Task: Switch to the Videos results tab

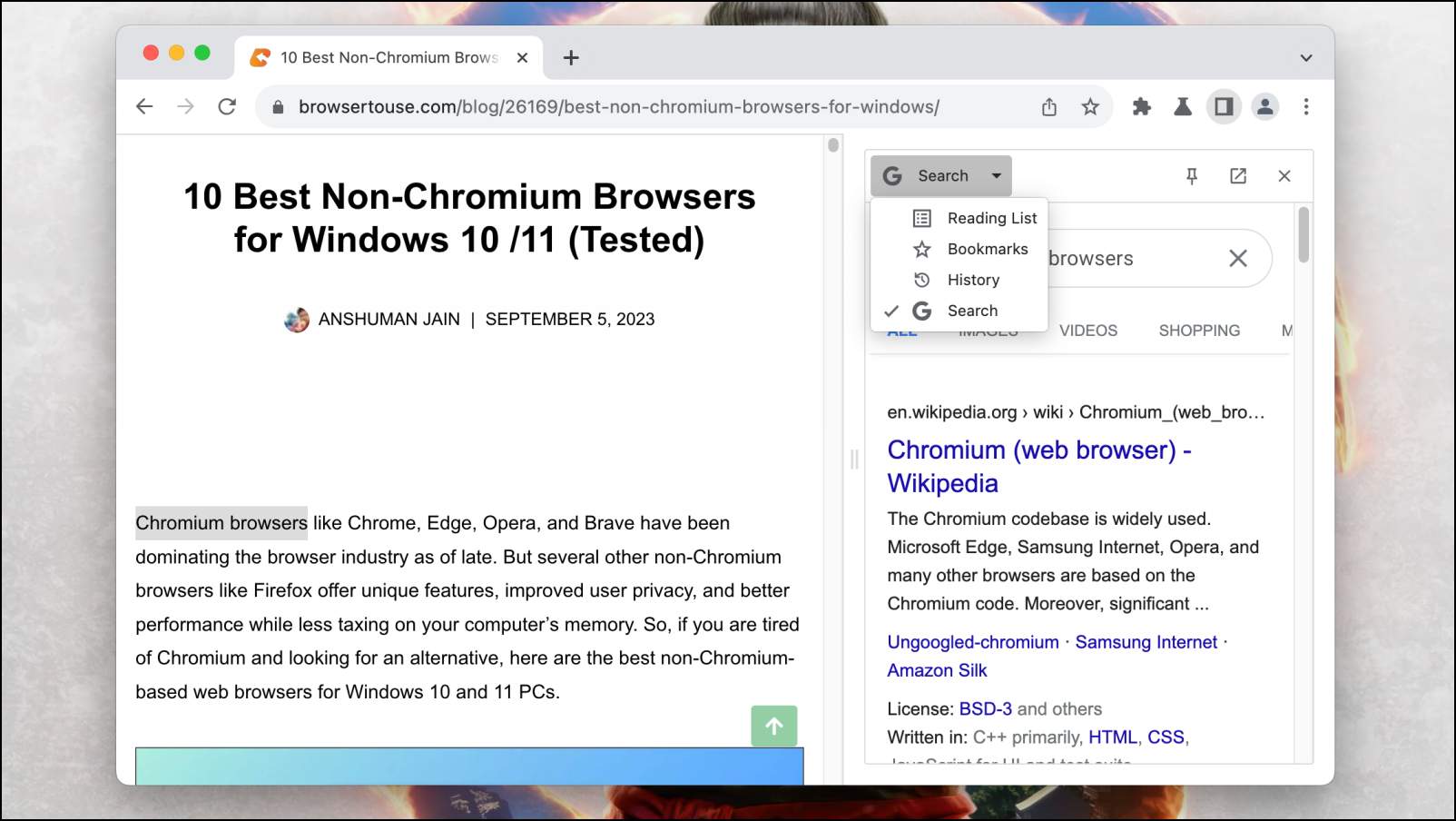Action: (1088, 331)
